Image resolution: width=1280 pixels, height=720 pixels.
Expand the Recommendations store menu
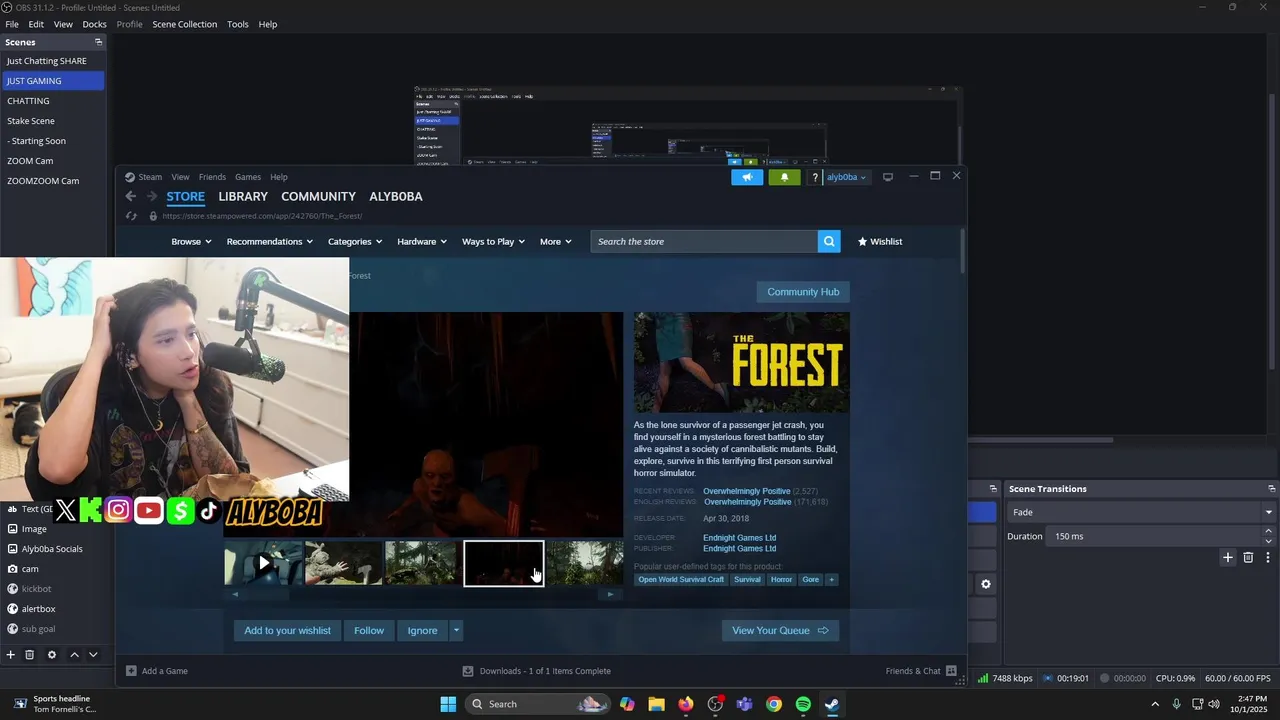[x=269, y=241]
